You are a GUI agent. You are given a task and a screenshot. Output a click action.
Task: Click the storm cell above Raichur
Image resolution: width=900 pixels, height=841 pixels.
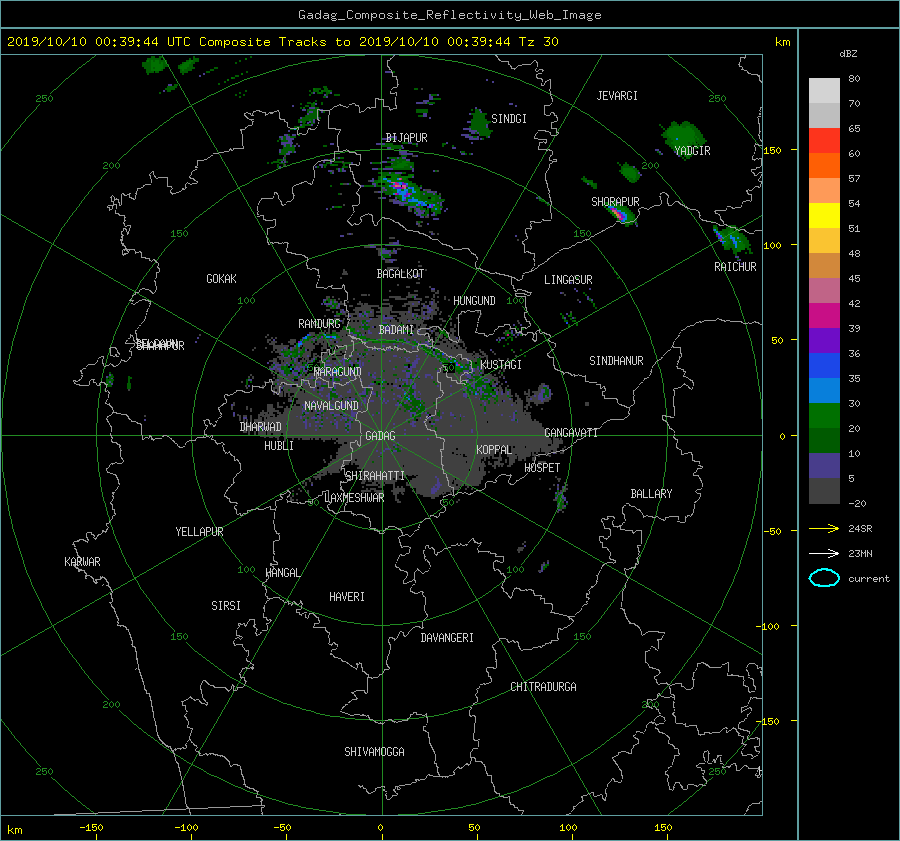coord(731,240)
